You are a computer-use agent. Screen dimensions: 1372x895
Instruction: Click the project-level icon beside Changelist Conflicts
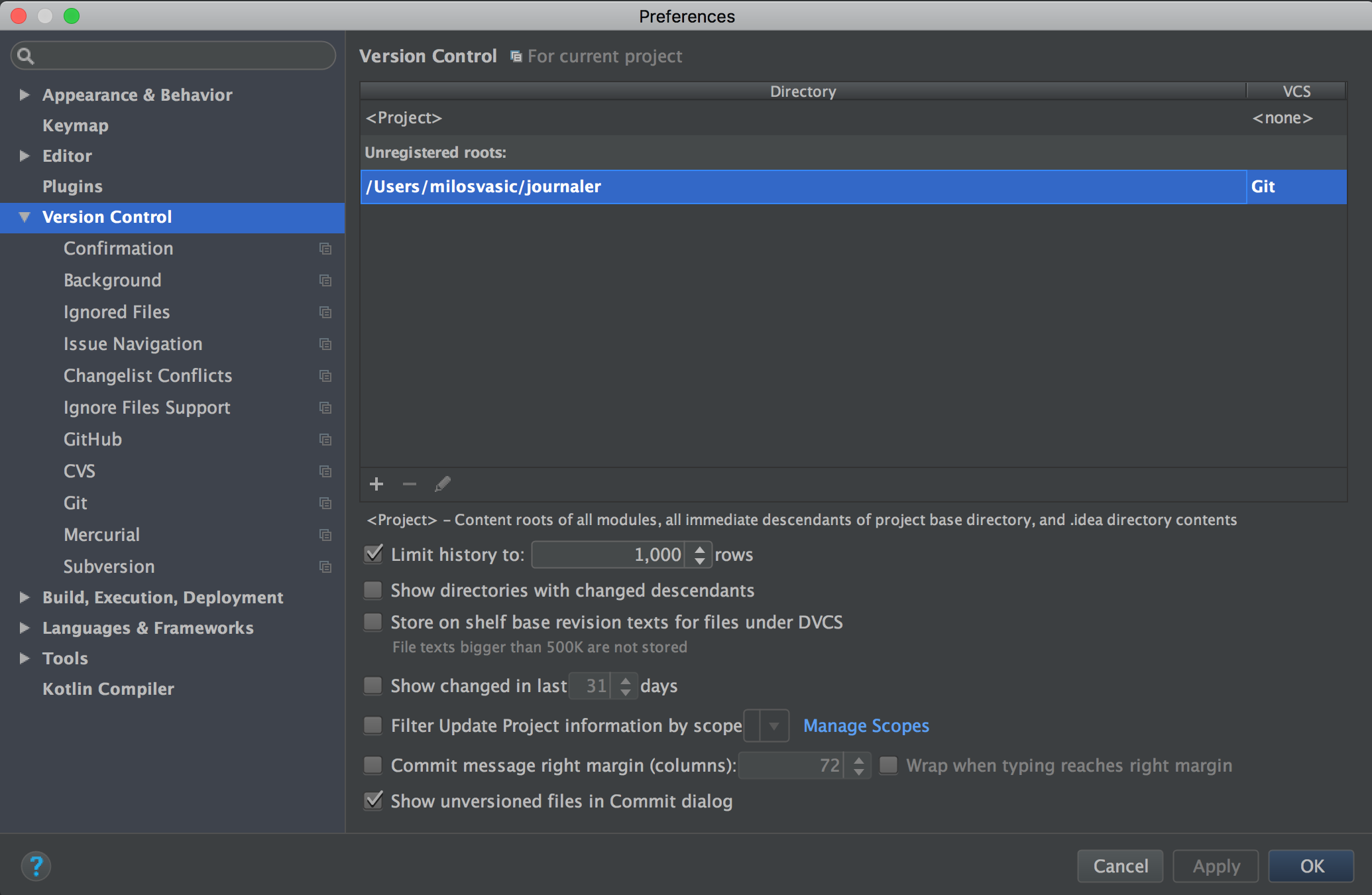[325, 376]
